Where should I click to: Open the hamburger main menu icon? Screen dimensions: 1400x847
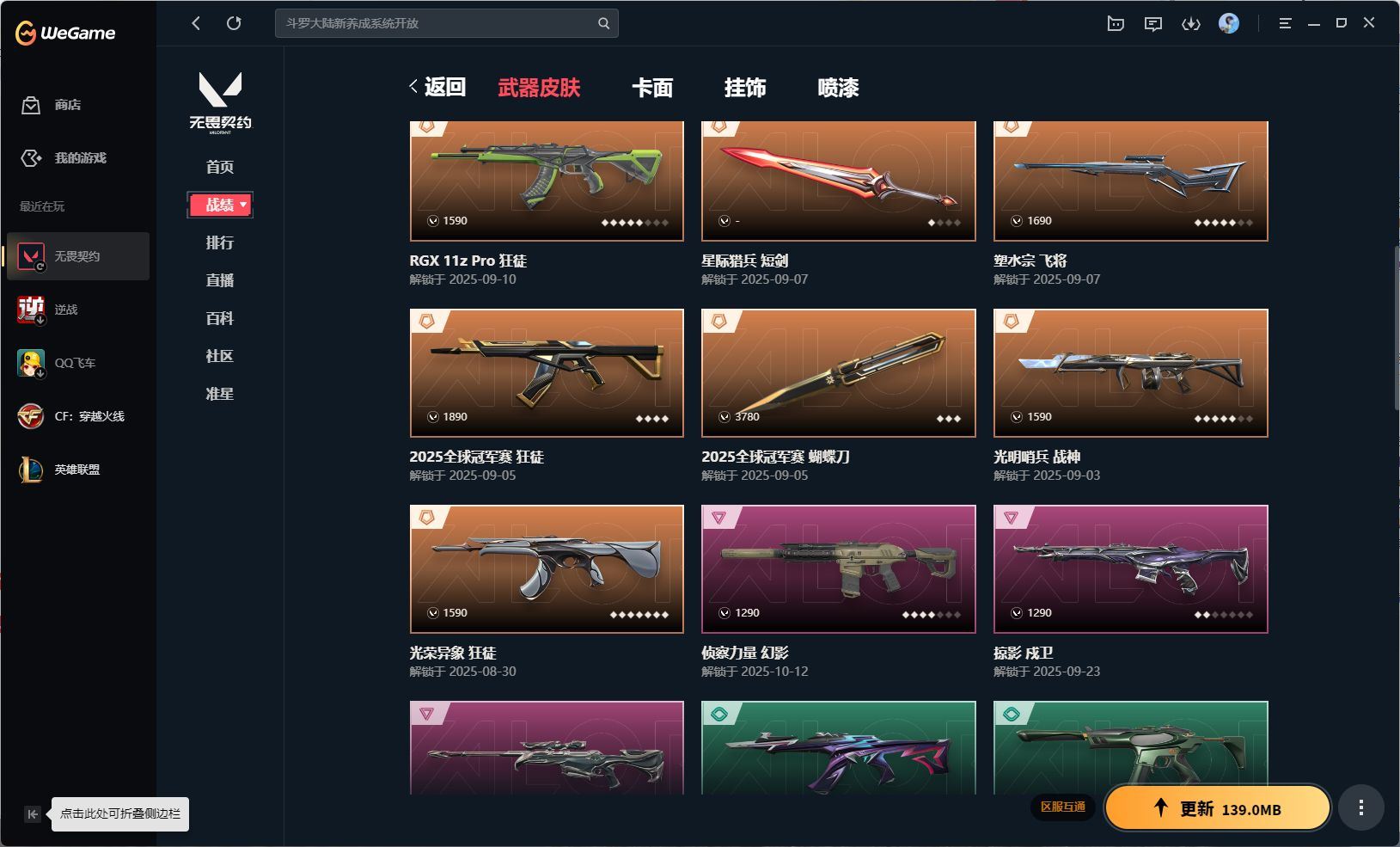(1285, 23)
